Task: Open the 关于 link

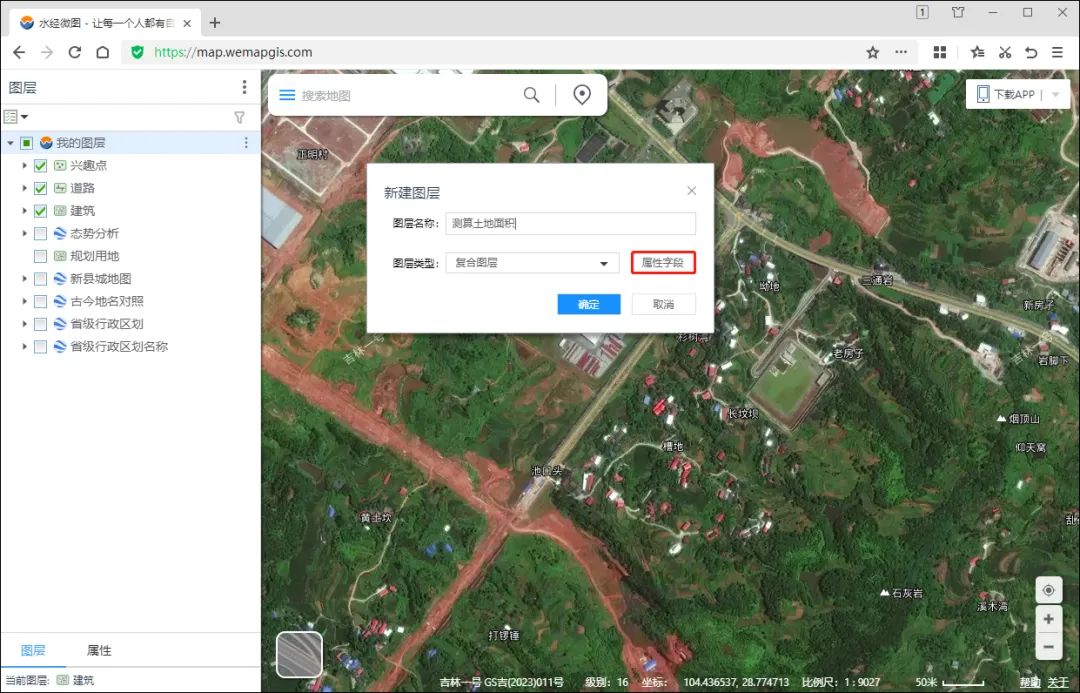Action: (x=1058, y=682)
